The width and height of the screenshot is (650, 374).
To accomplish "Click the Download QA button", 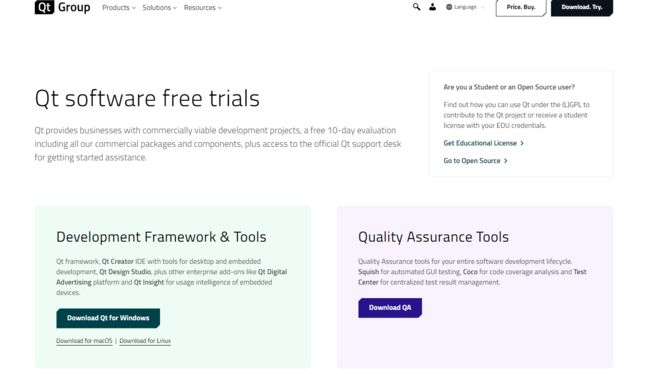I will tap(390, 308).
